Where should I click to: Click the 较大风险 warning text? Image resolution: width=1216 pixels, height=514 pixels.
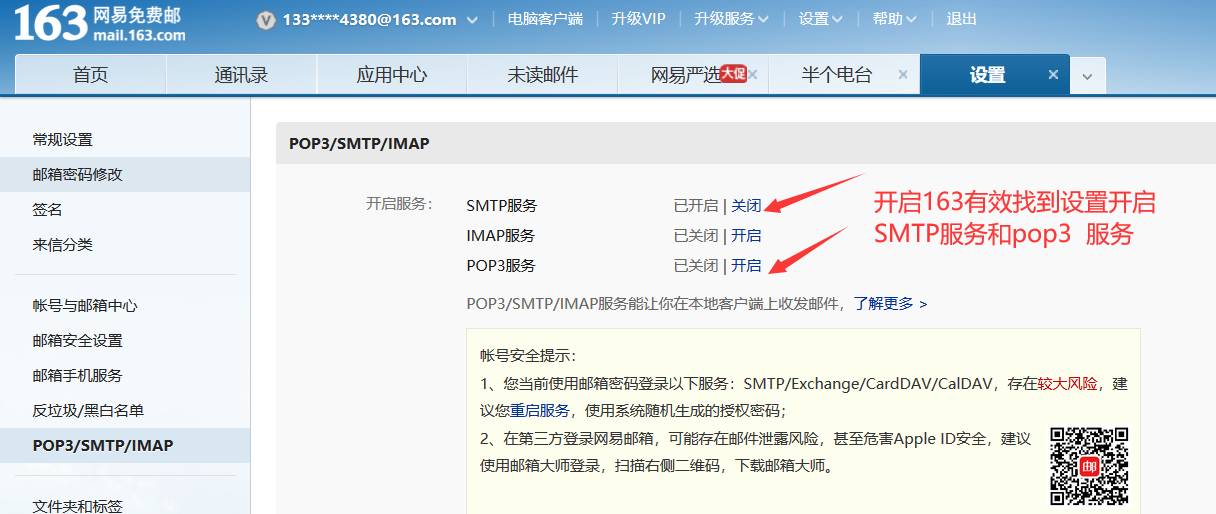tap(1067, 383)
